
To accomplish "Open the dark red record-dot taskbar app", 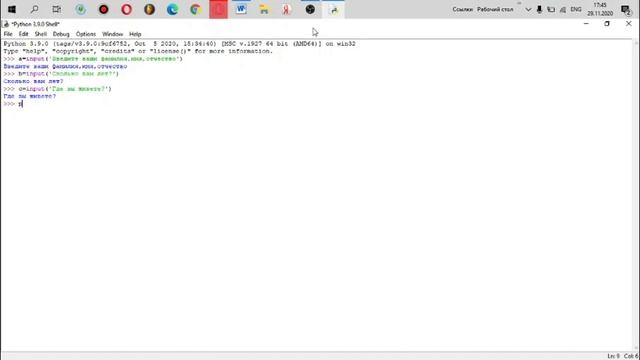I will (104, 9).
